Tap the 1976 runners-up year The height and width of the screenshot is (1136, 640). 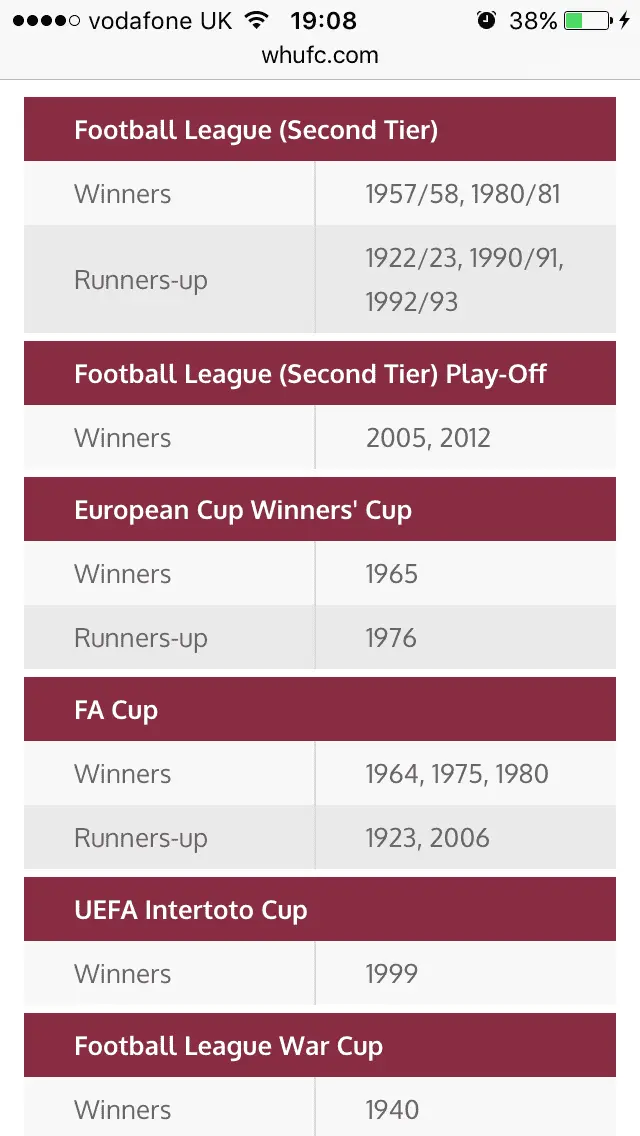(391, 638)
